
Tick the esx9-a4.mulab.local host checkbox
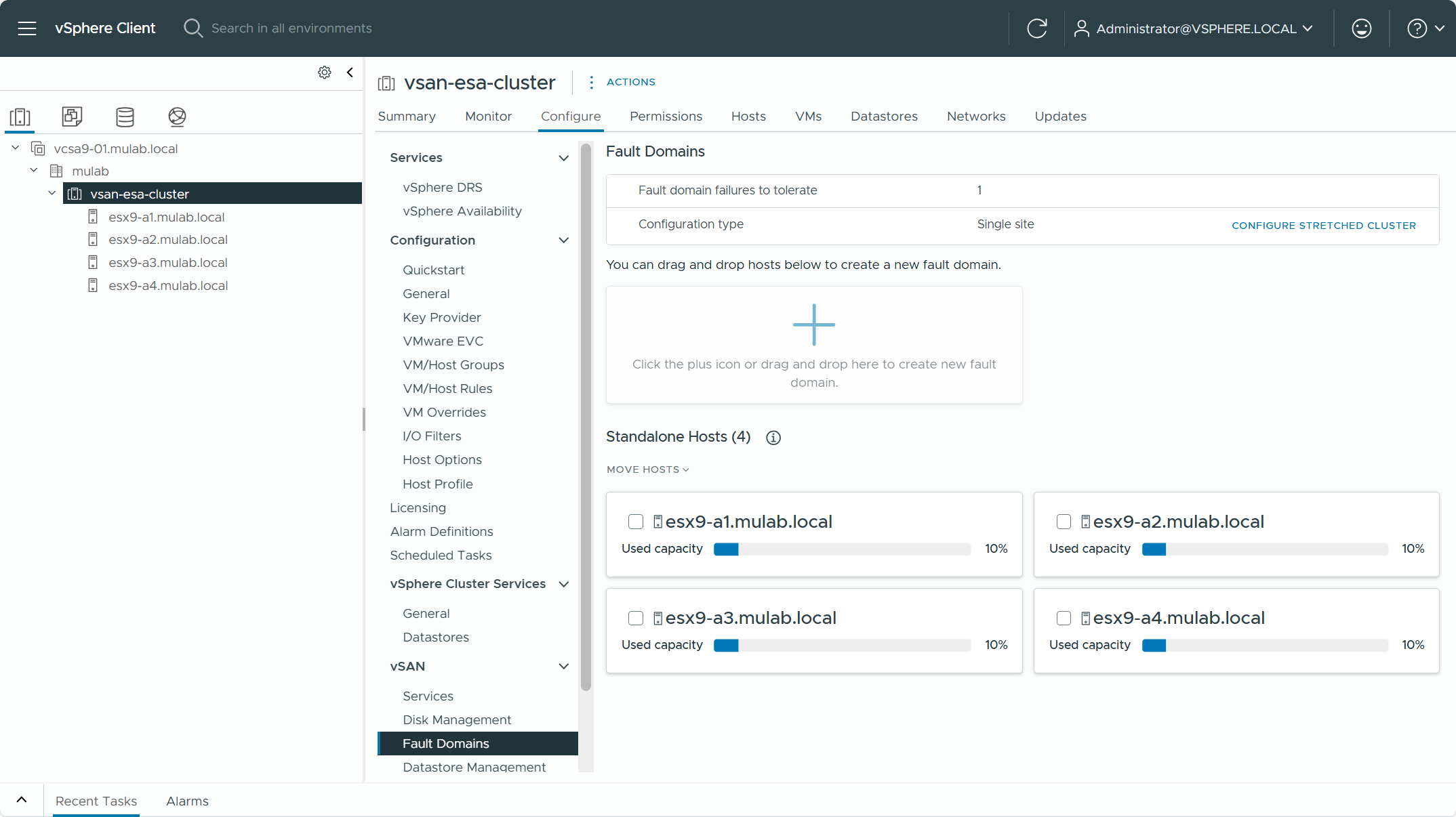click(x=1064, y=618)
